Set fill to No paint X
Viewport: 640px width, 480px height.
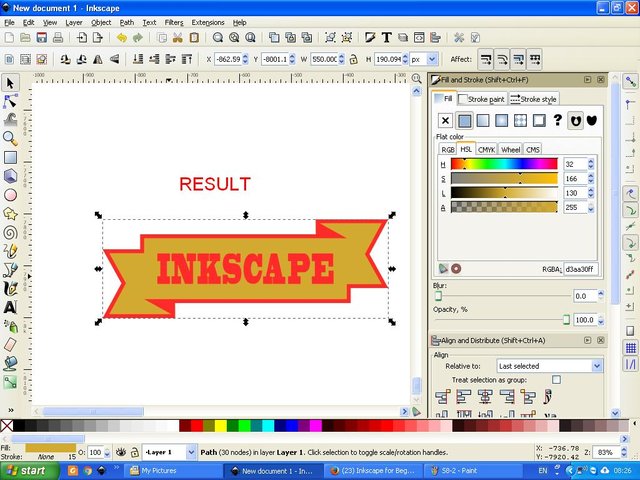coord(445,120)
